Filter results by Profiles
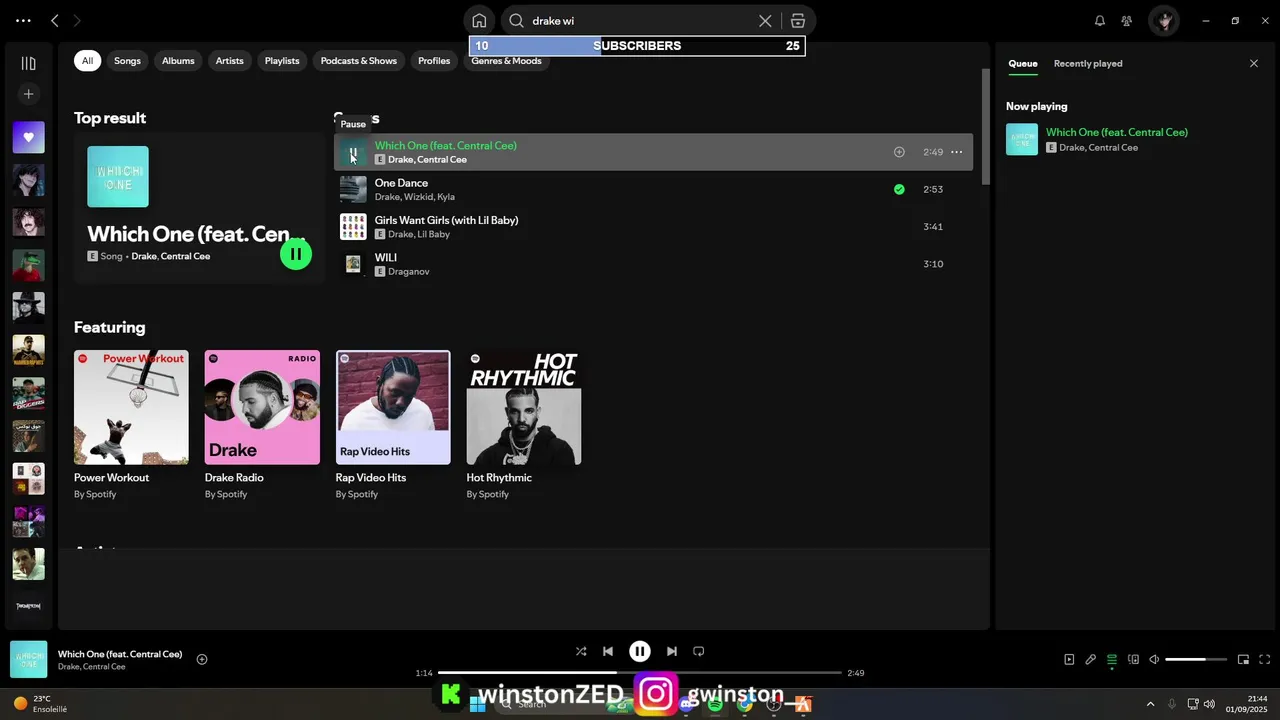 click(x=434, y=61)
